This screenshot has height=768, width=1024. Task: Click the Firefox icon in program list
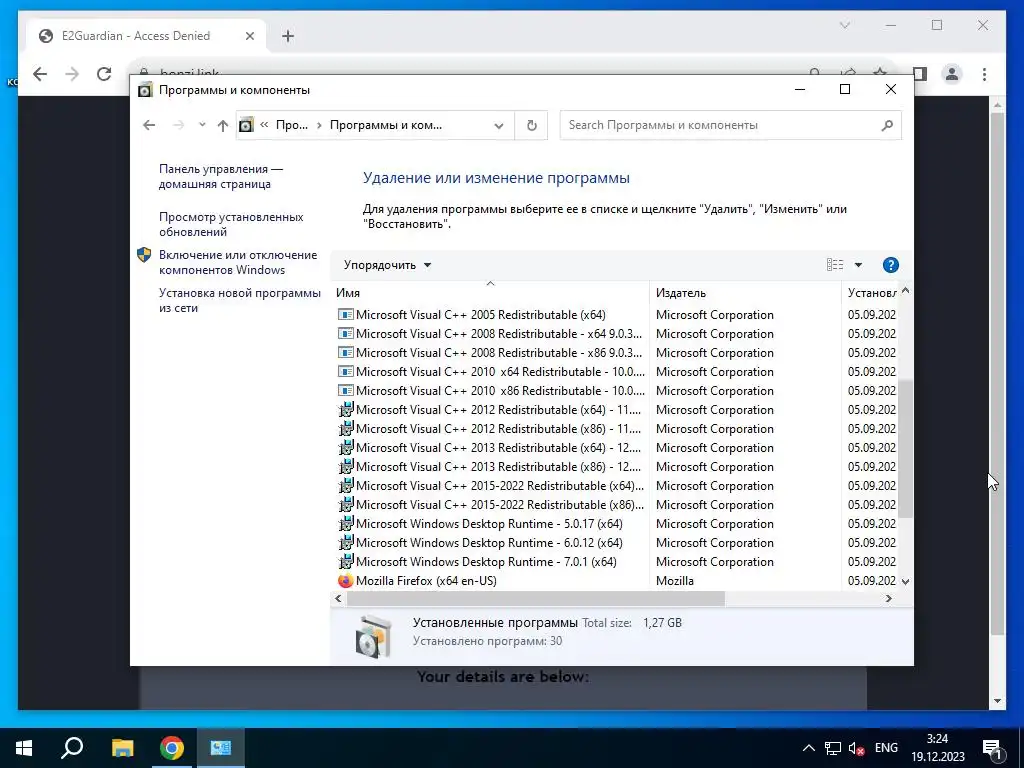point(345,581)
